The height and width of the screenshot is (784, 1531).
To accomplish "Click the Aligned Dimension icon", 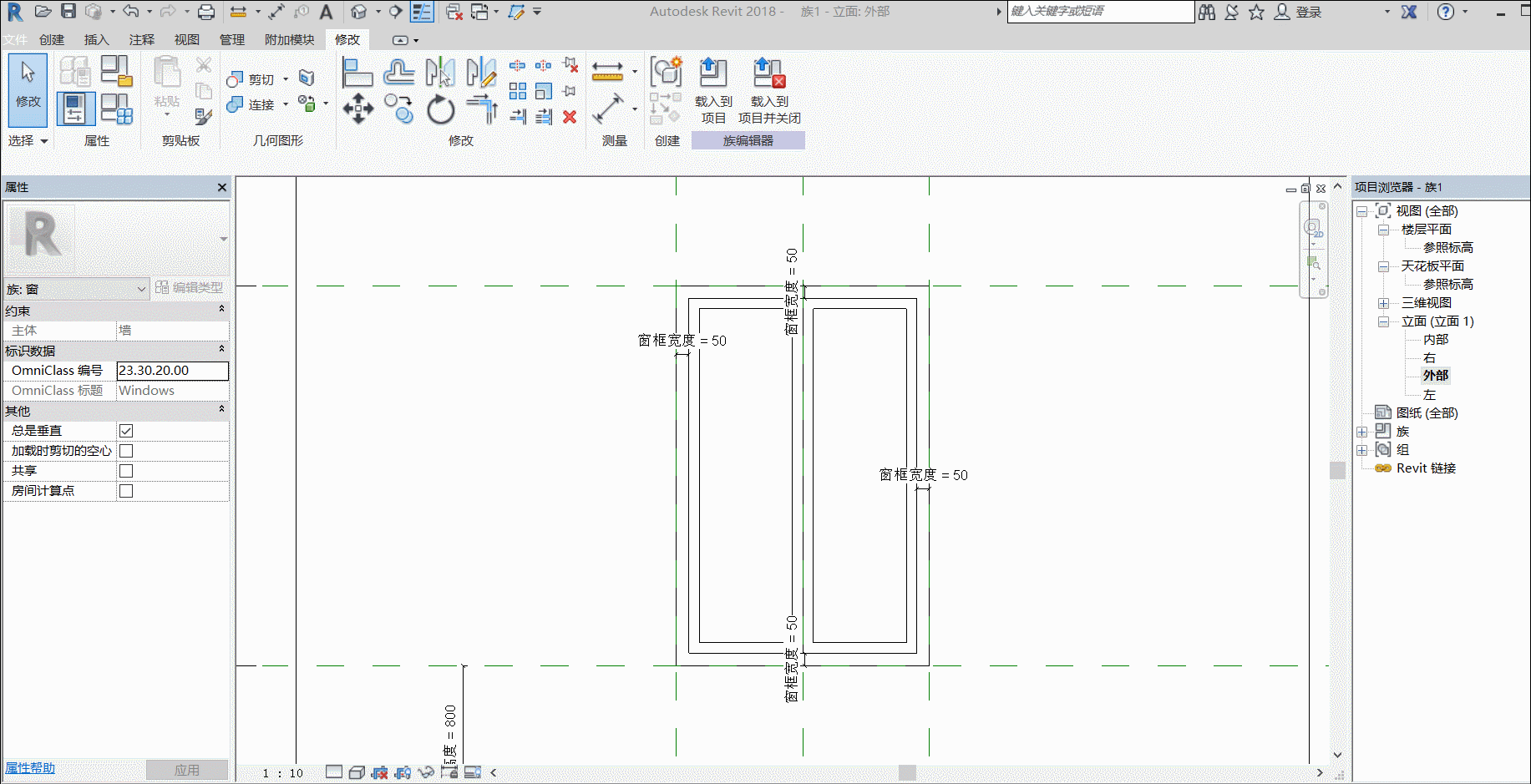I will (607, 72).
